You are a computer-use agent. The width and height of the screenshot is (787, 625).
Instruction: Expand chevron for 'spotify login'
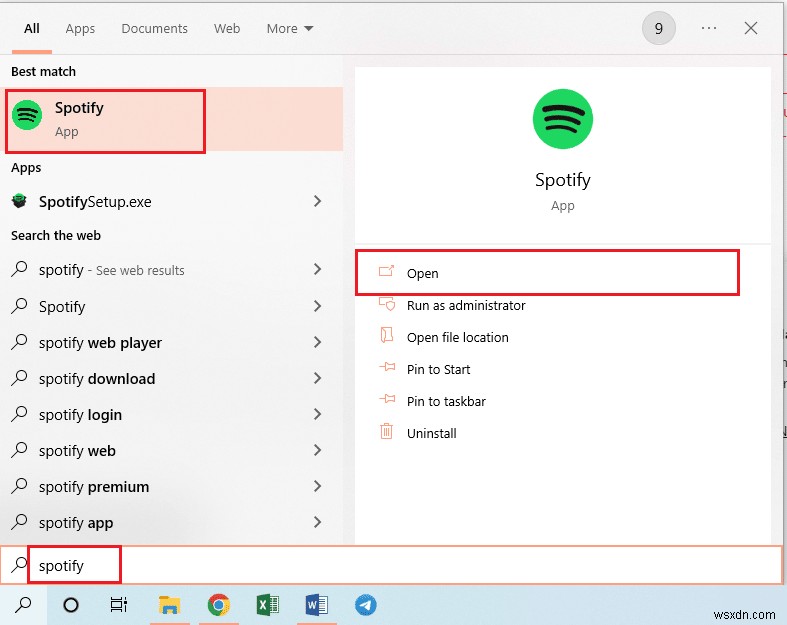point(317,414)
